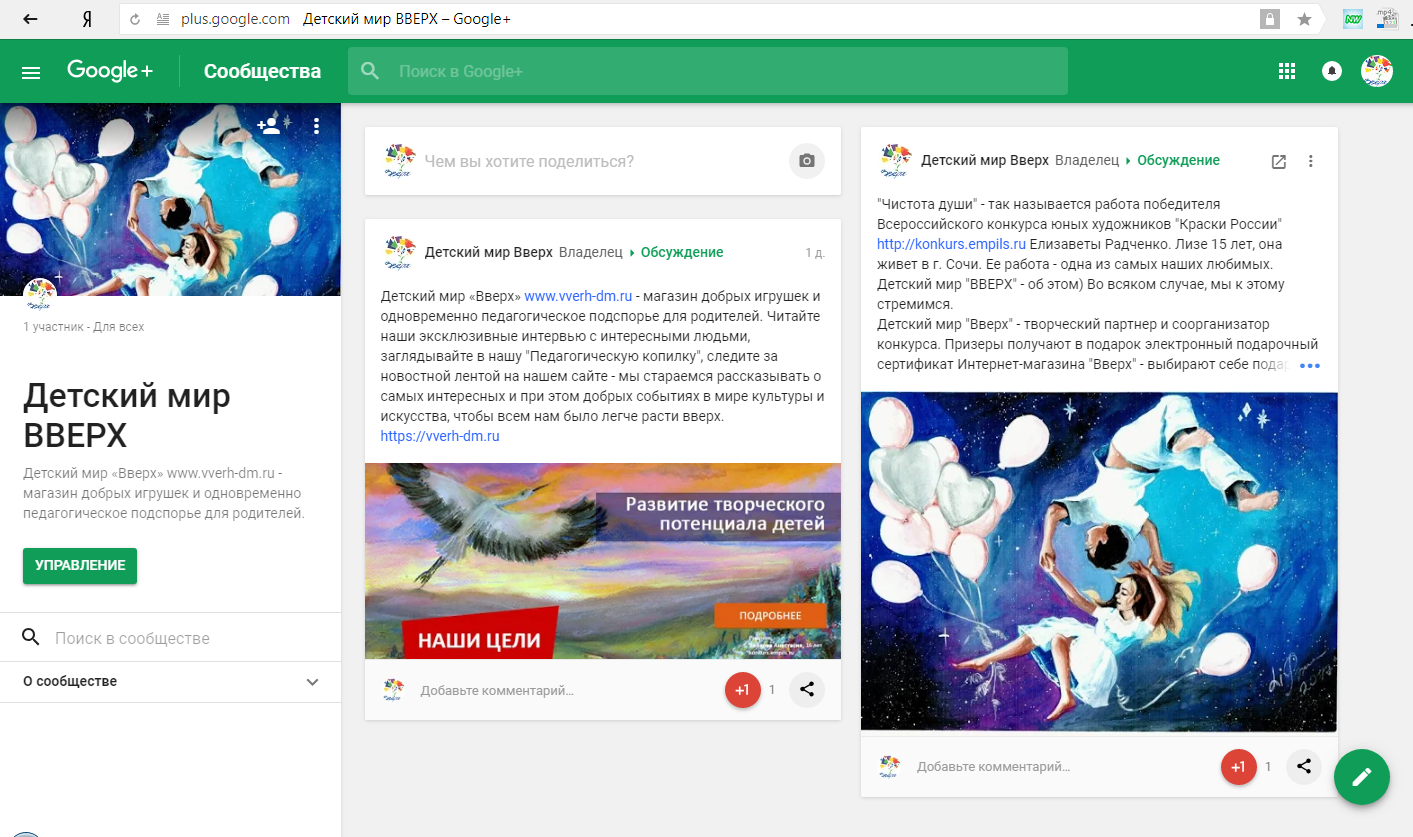Open three-dot menu of 'Чистота души' post
The width and height of the screenshot is (1413, 837).
coord(1311,161)
